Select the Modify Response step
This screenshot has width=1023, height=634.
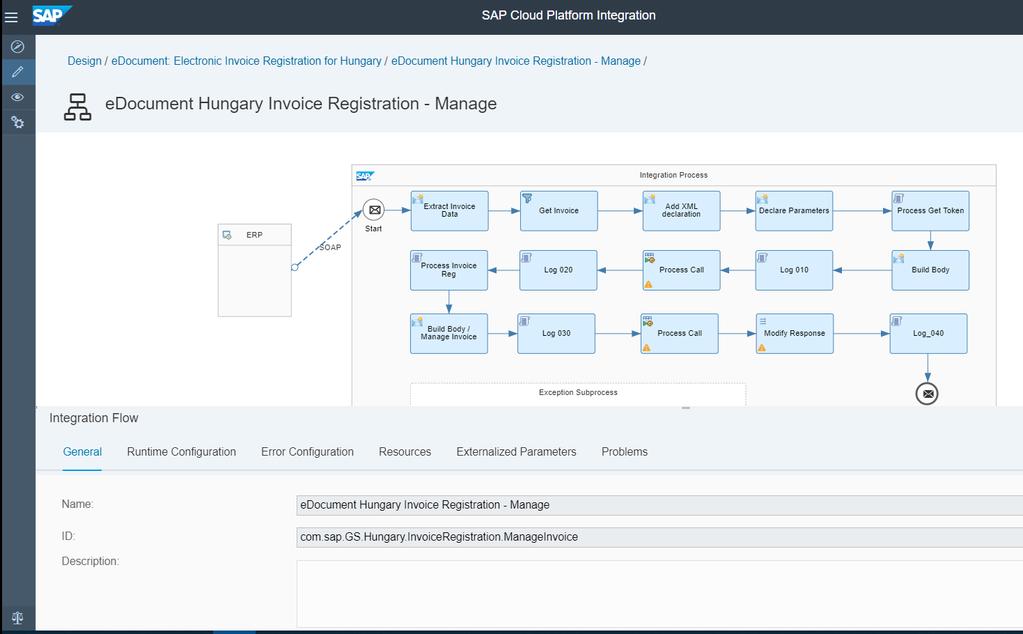794,333
